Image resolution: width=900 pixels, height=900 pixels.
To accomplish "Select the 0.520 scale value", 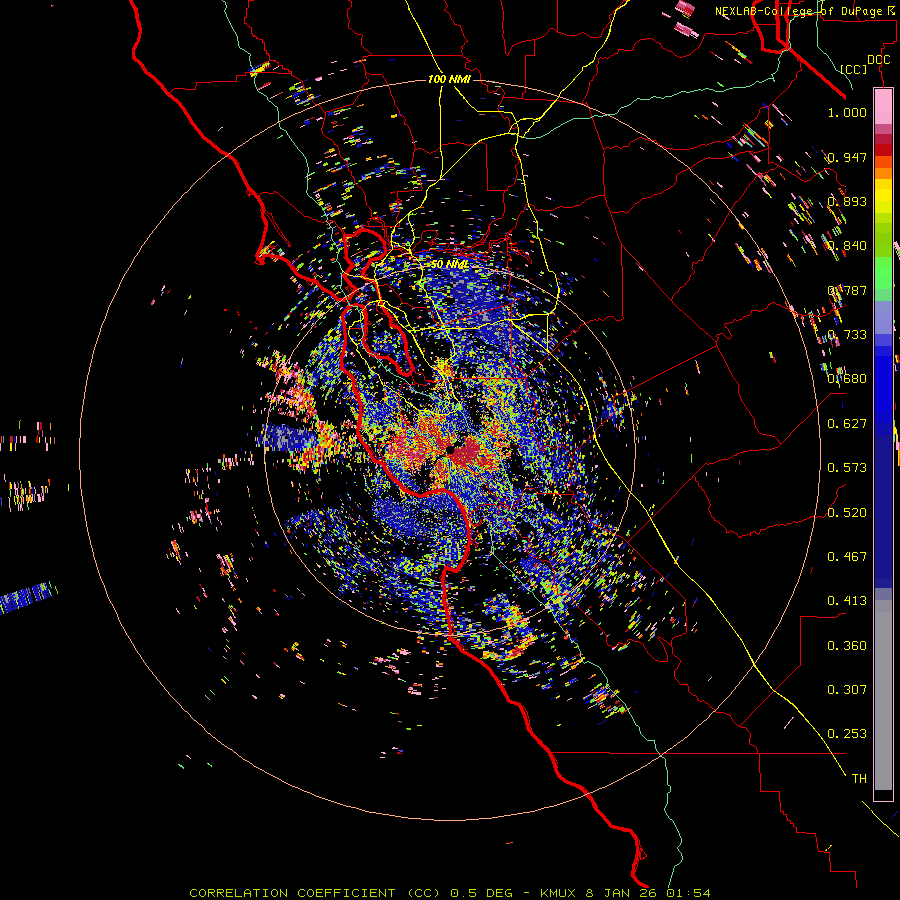I will [847, 513].
